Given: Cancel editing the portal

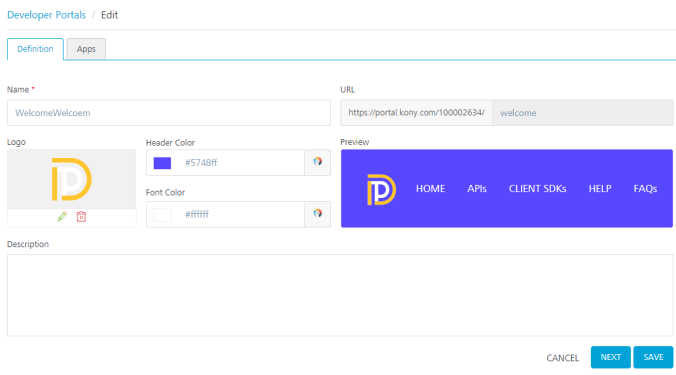Looking at the screenshot, I should (563, 358).
